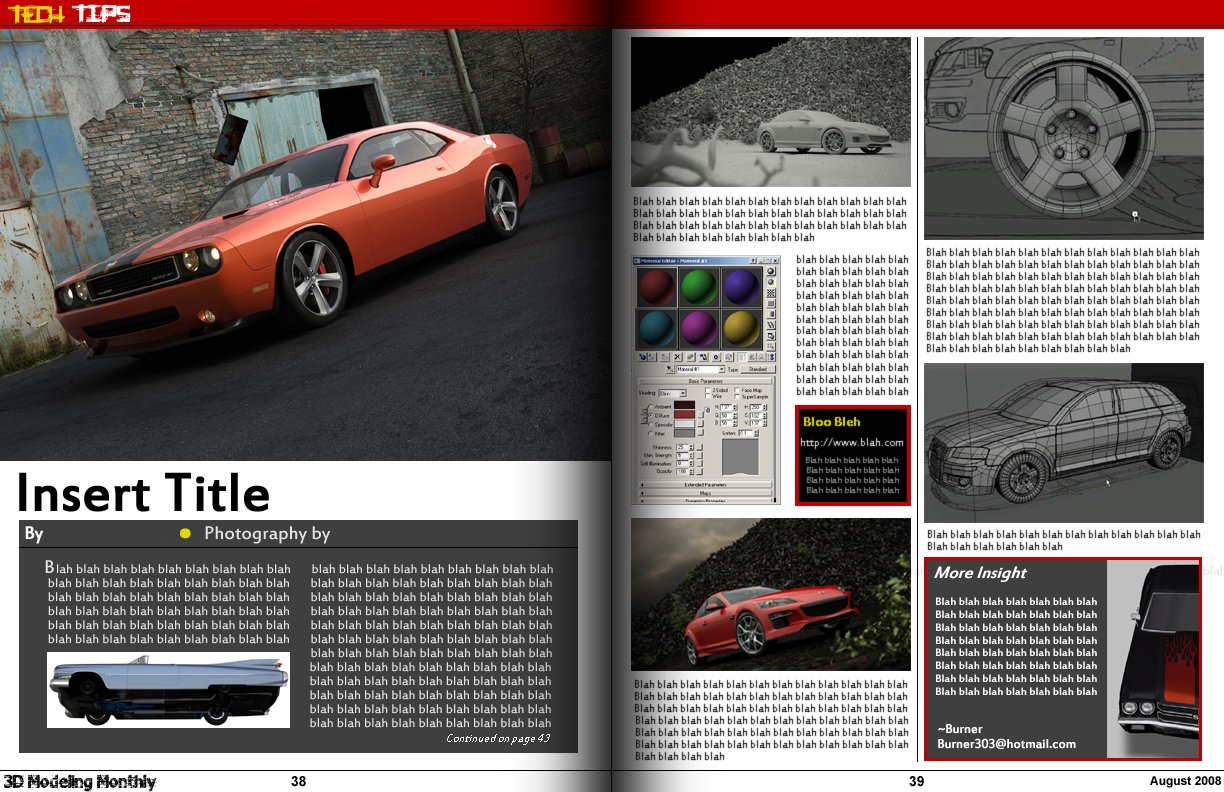The height and width of the screenshot is (792, 1224).
Task: Select the green material sample sphere
Action: click(700, 287)
